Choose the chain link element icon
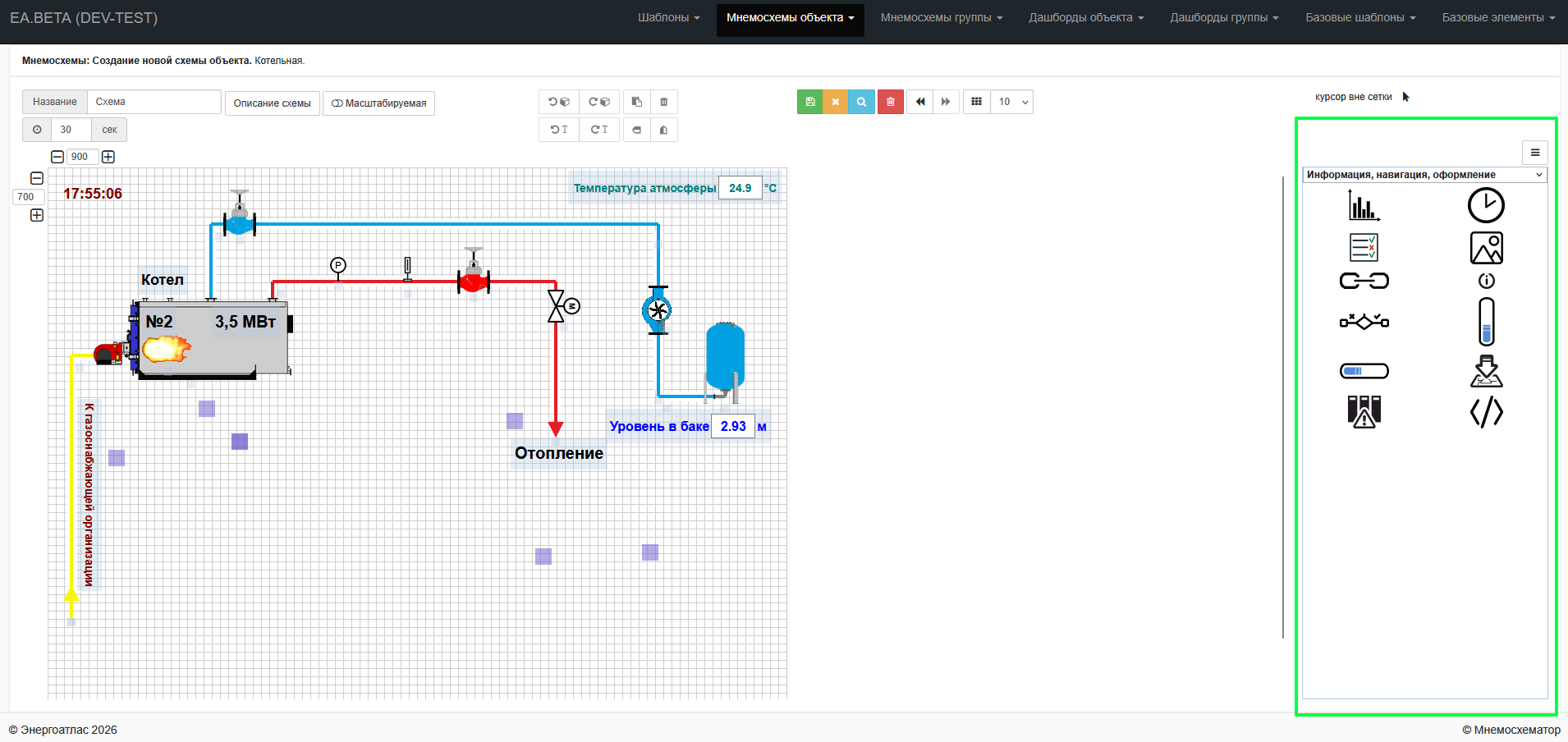The width and height of the screenshot is (1568, 742). point(1364,281)
